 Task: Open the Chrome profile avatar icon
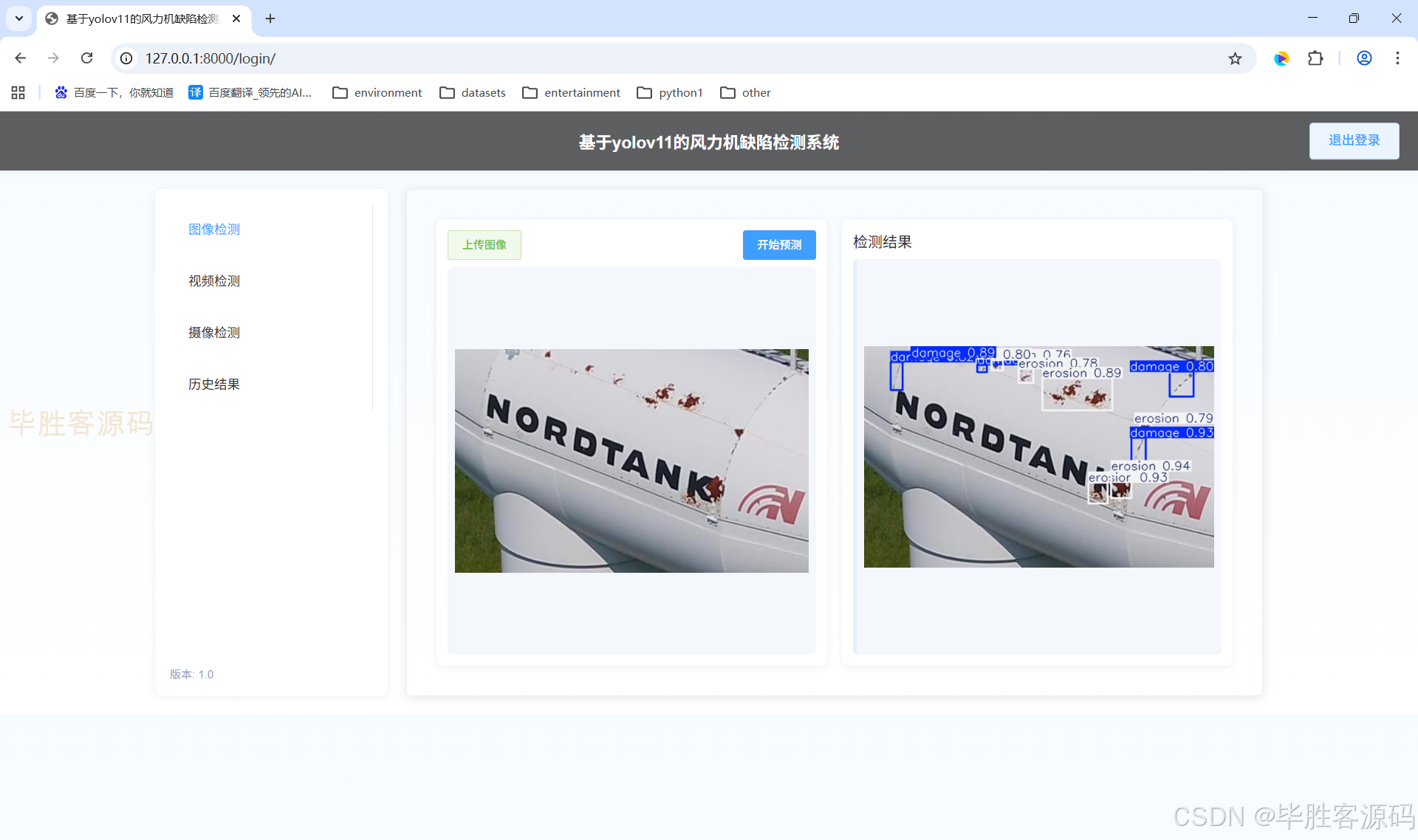1364,58
